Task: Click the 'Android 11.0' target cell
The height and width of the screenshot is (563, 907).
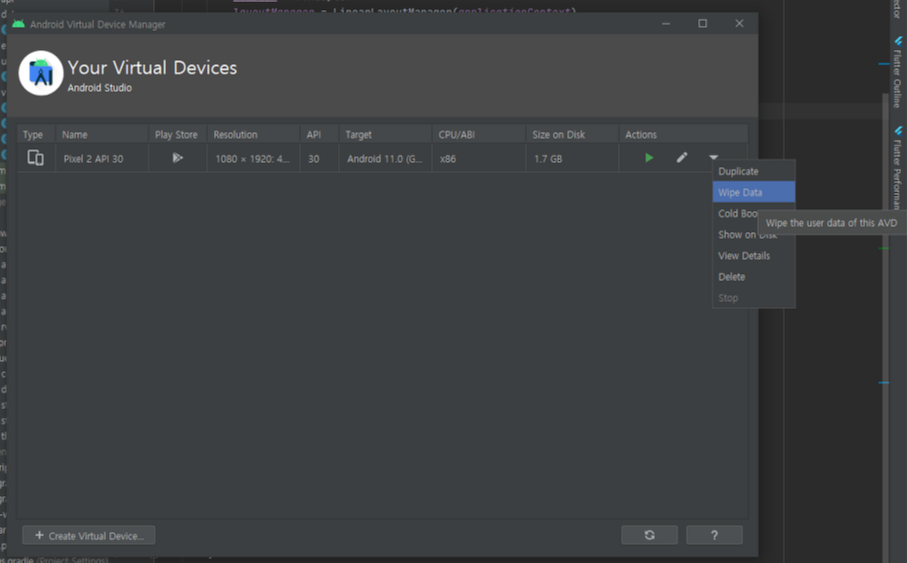Action: click(385, 159)
